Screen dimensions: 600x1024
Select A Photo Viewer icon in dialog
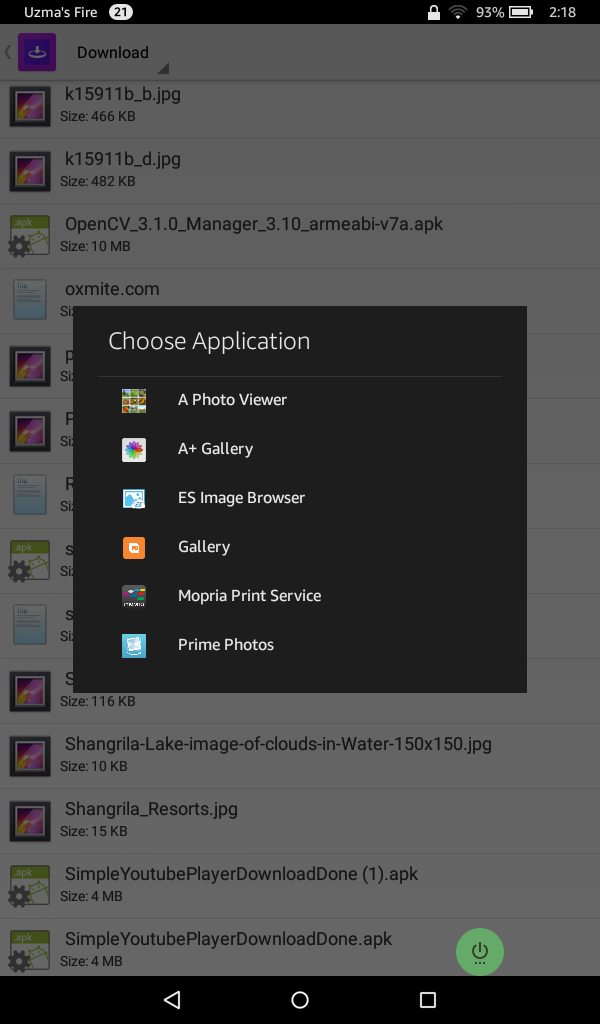[x=134, y=399]
